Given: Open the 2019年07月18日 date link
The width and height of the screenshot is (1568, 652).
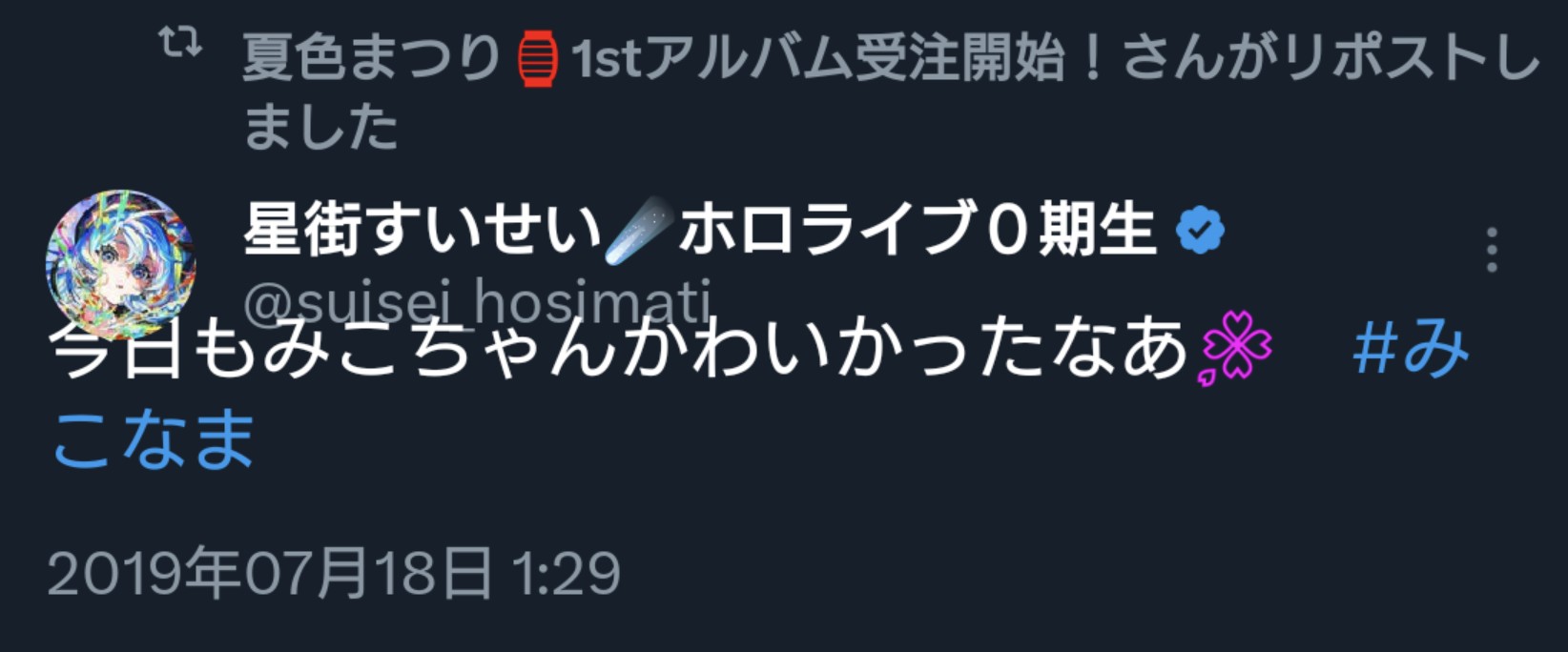Looking at the screenshot, I should pos(270,573).
